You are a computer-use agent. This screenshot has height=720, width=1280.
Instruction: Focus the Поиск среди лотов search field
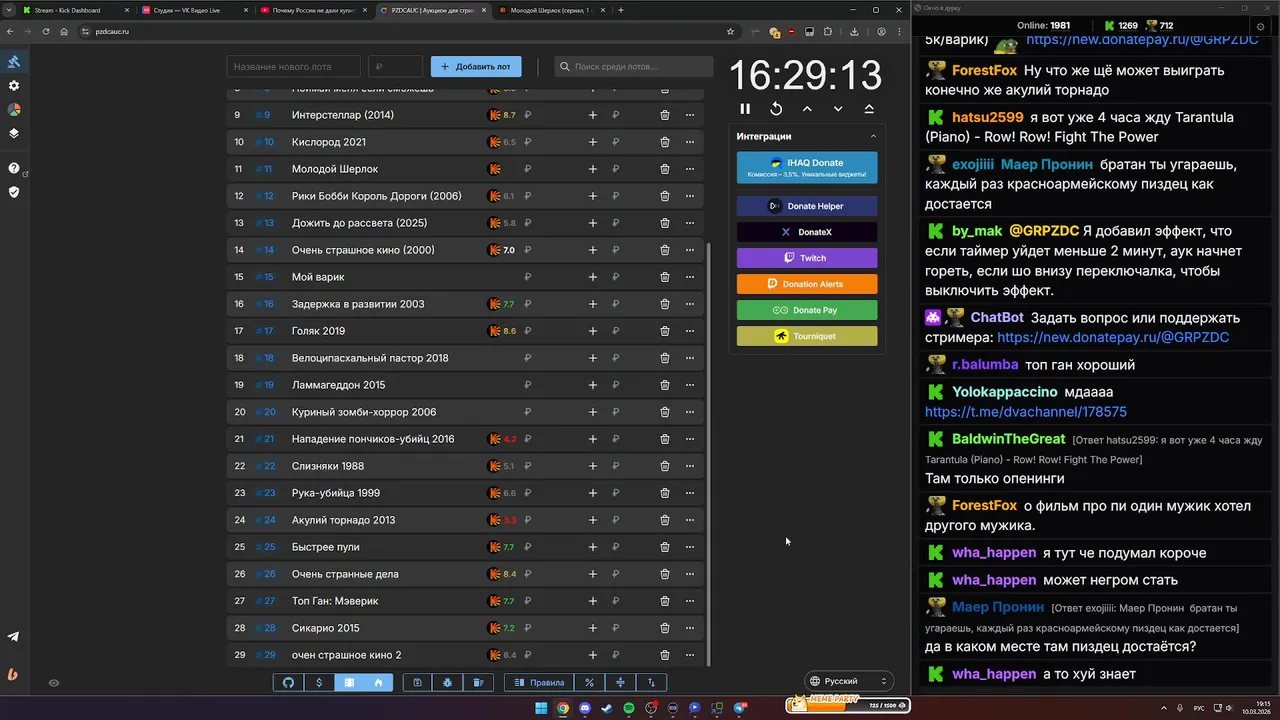(634, 67)
